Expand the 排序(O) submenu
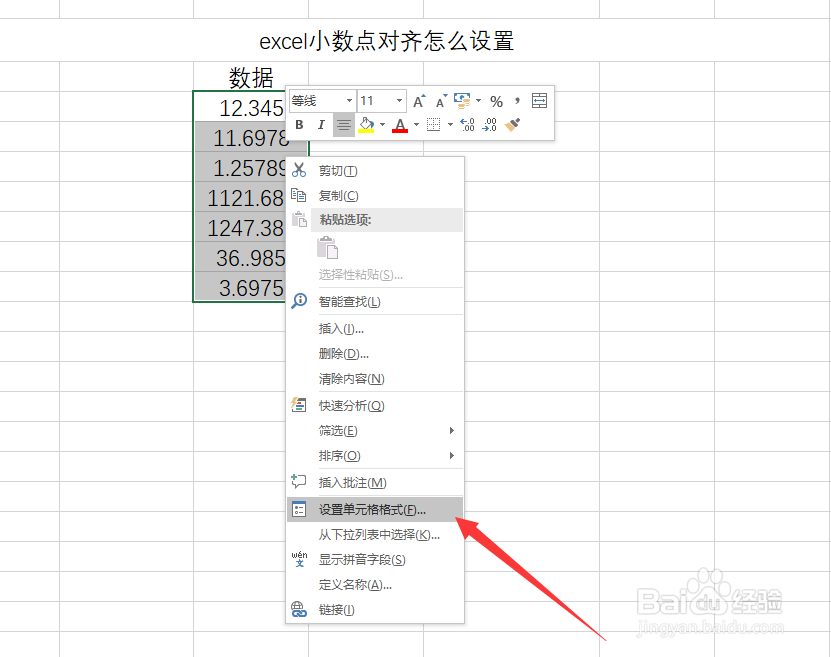 pos(375,455)
